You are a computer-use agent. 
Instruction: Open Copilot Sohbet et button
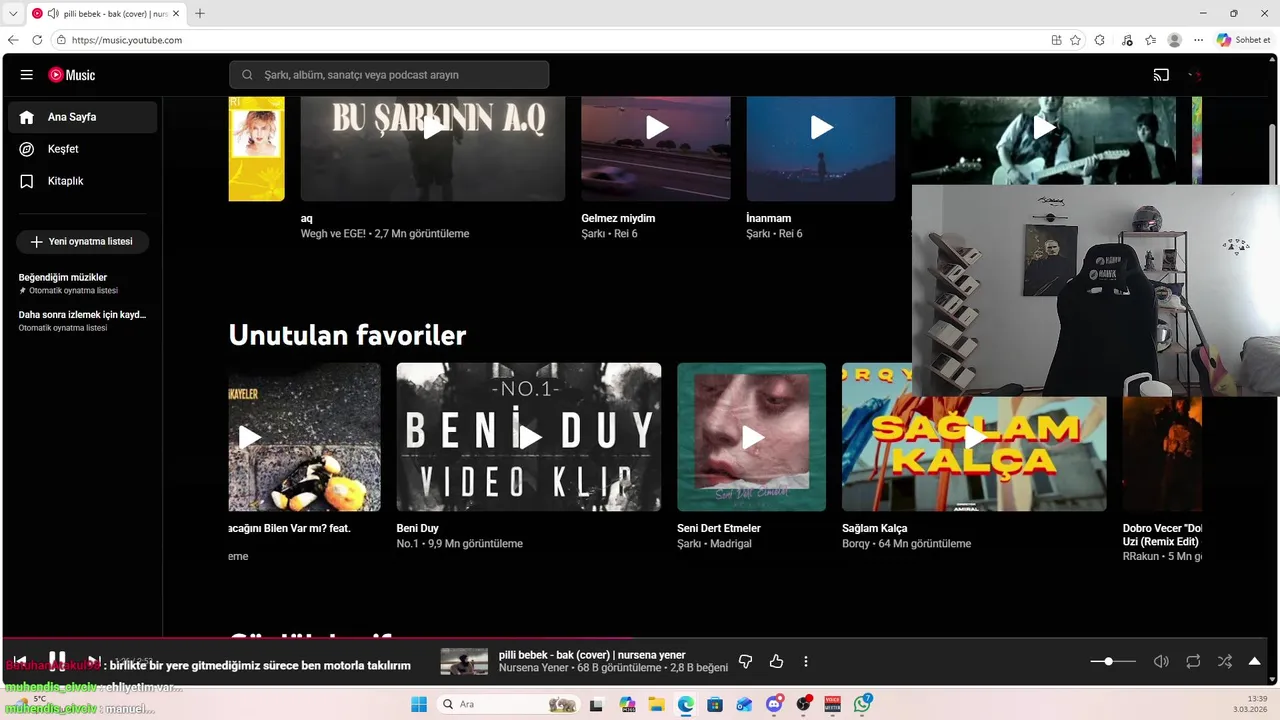(1244, 40)
